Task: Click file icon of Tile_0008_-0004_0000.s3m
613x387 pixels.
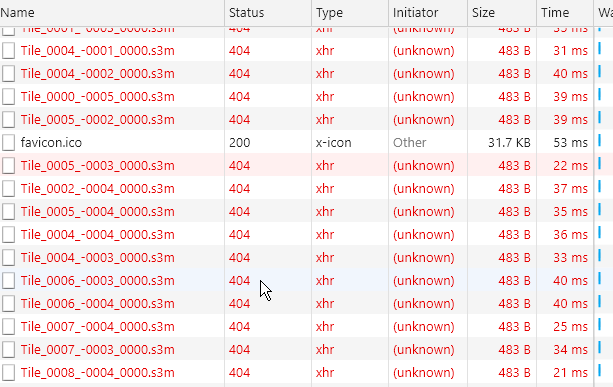Action: point(8,373)
